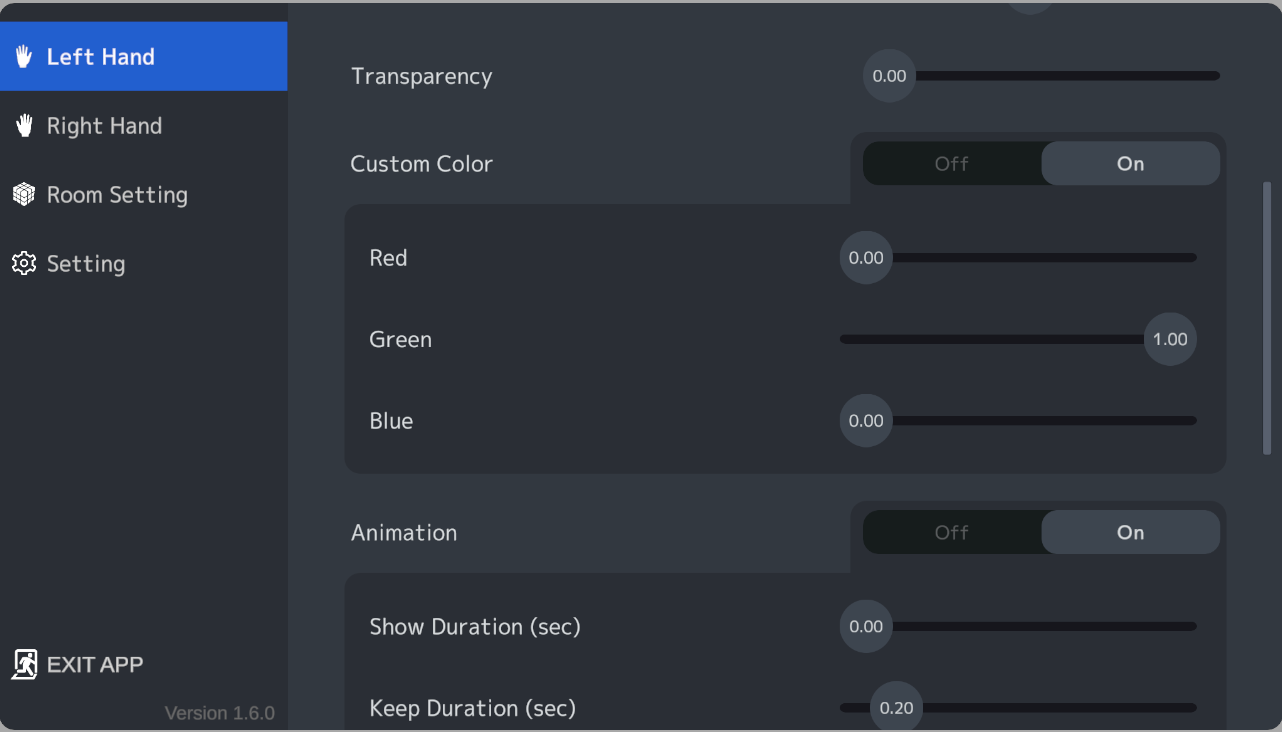Click the Green slider handle at 1.00
The height and width of the screenshot is (732, 1282).
point(1170,339)
